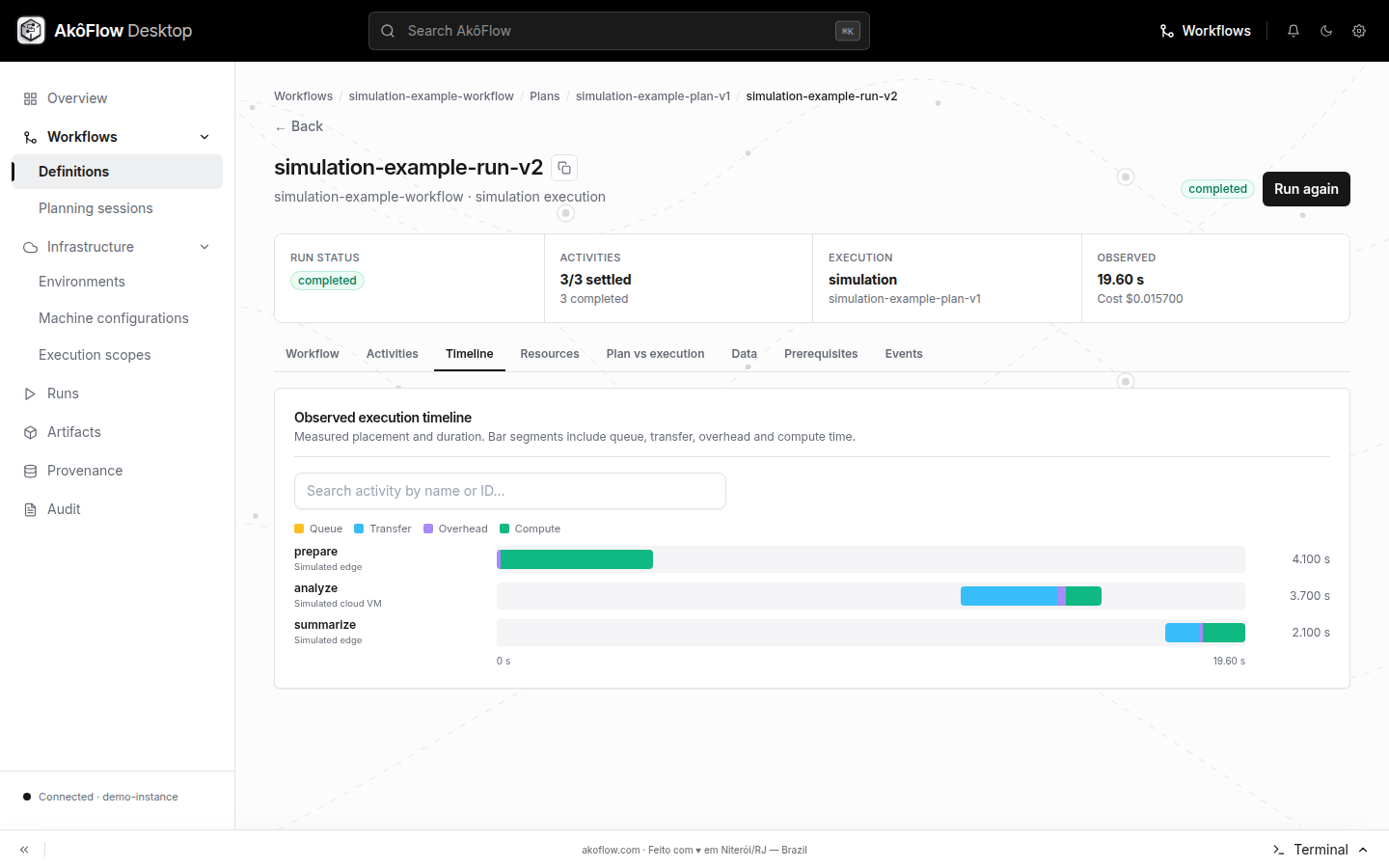Image resolution: width=1389 pixels, height=868 pixels.
Task: Select the Prerequisites tab
Action: point(821,354)
